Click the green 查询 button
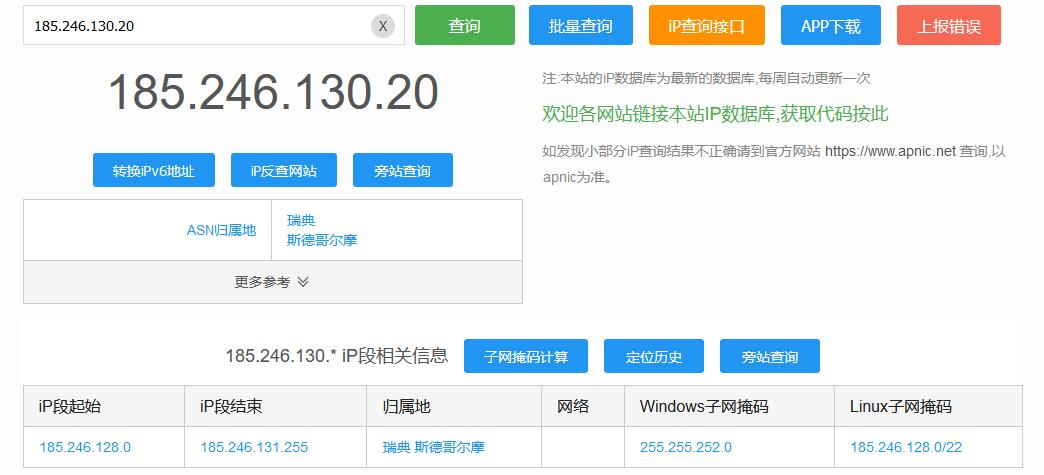This screenshot has width=1044, height=475. click(465, 25)
